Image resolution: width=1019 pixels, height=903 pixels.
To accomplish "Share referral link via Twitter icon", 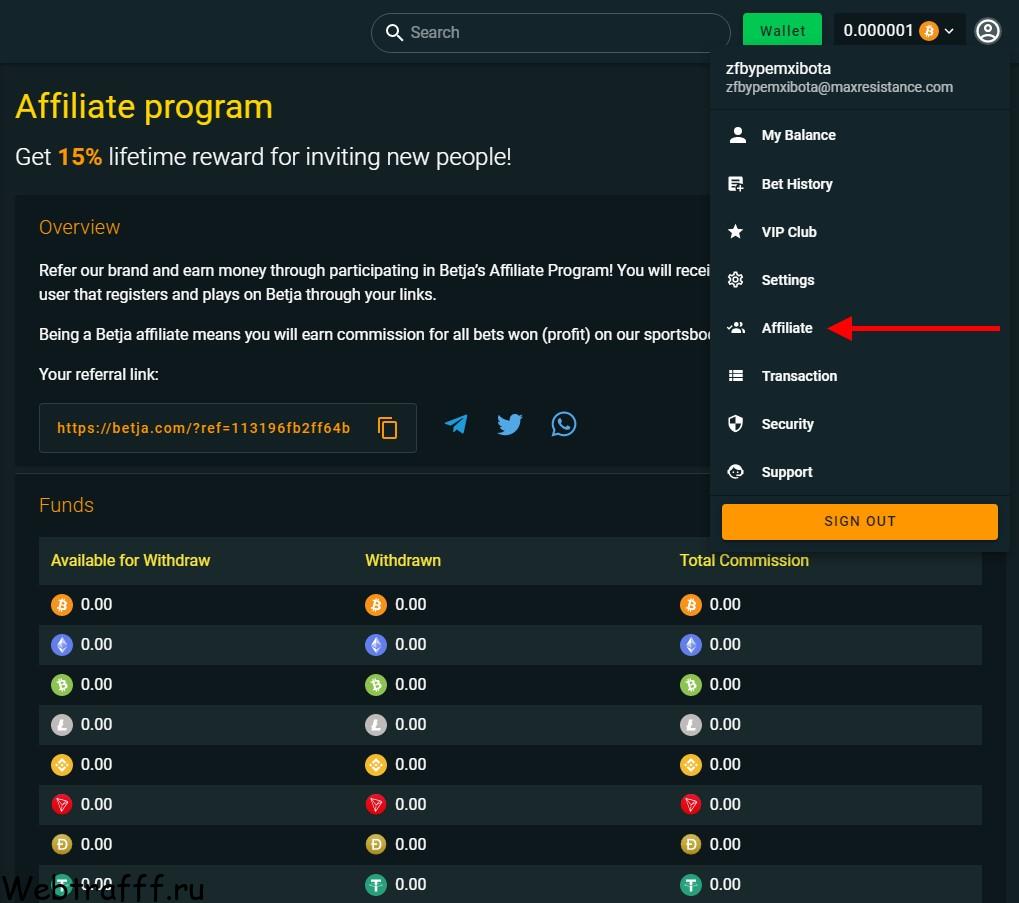I will click(x=510, y=424).
